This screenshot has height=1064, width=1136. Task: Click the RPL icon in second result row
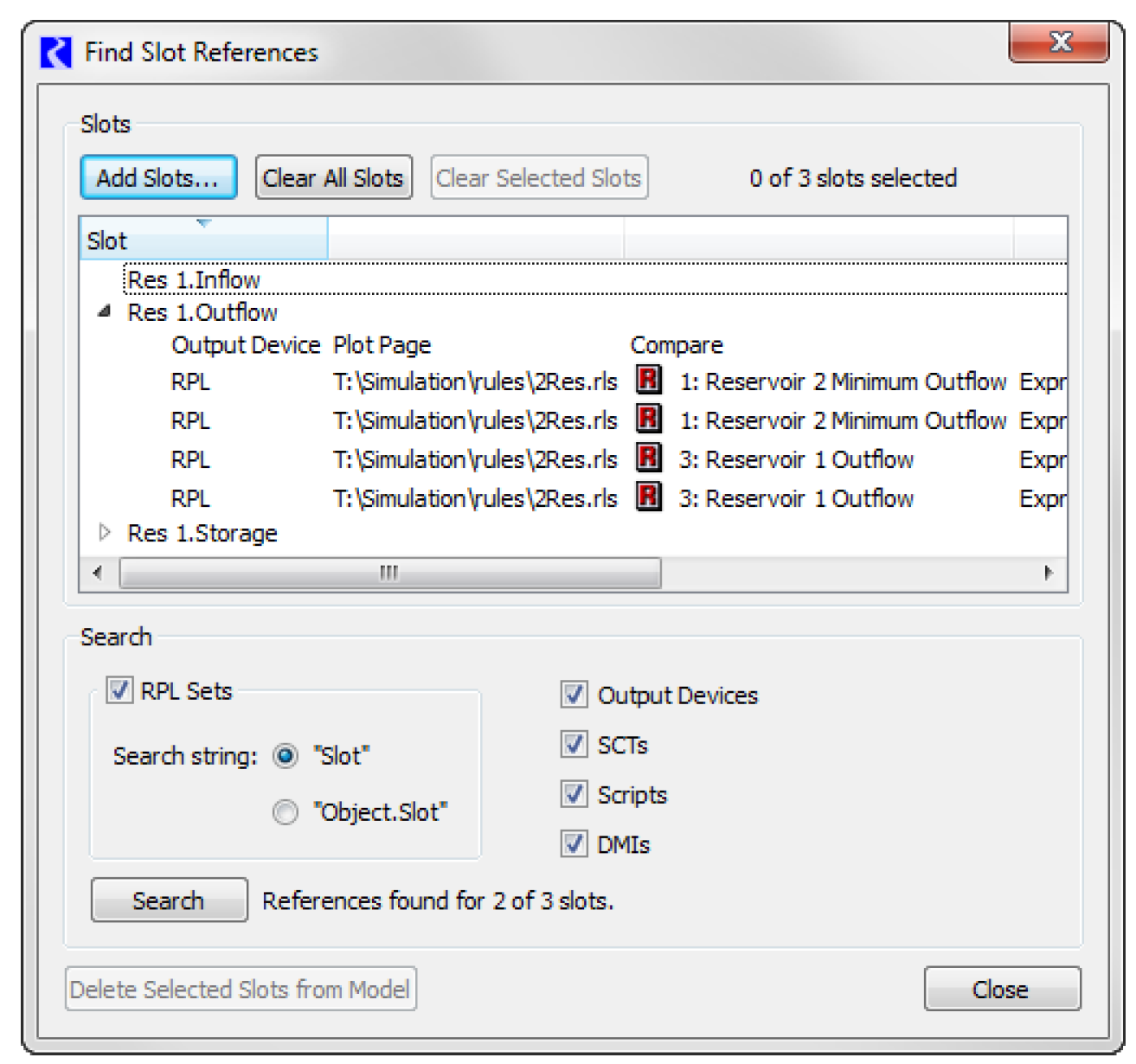(x=649, y=419)
